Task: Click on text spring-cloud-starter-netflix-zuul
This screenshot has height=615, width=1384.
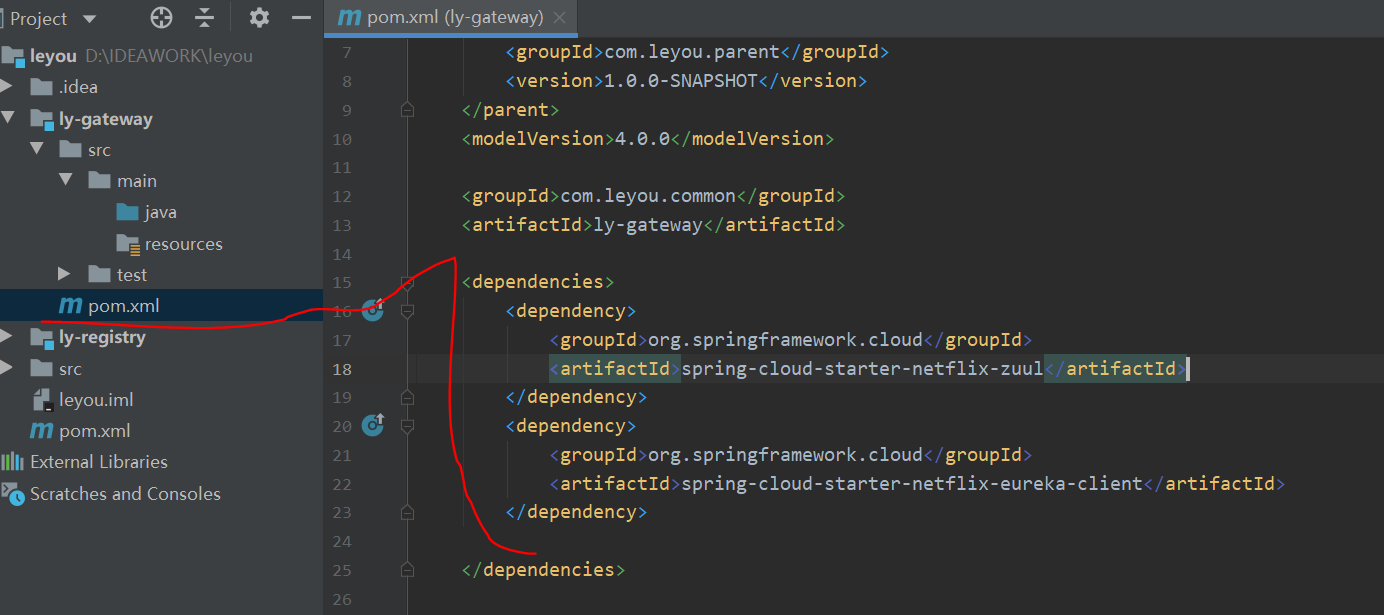Action: coord(862,369)
